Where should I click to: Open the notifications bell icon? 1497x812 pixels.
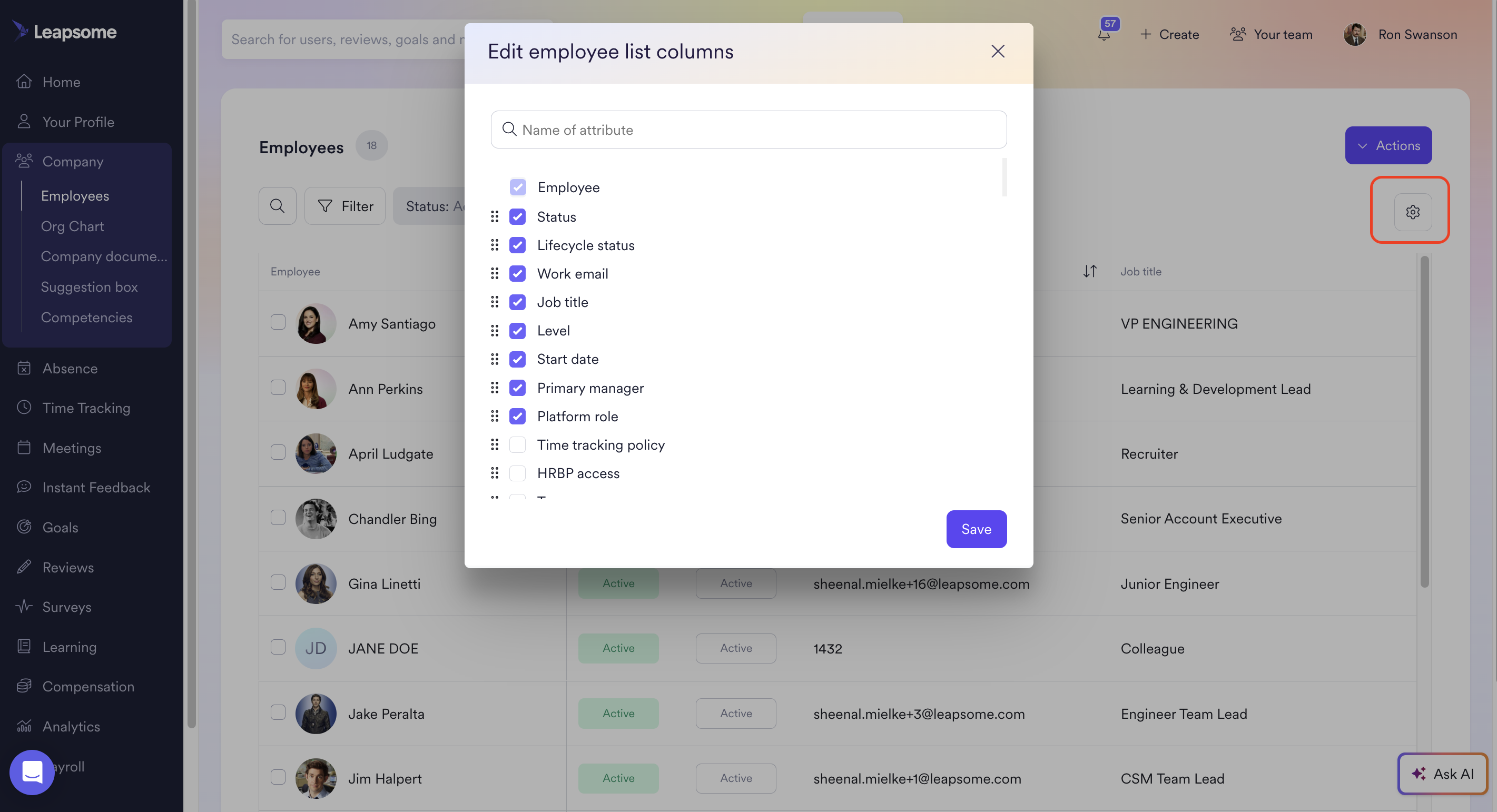(x=1104, y=34)
